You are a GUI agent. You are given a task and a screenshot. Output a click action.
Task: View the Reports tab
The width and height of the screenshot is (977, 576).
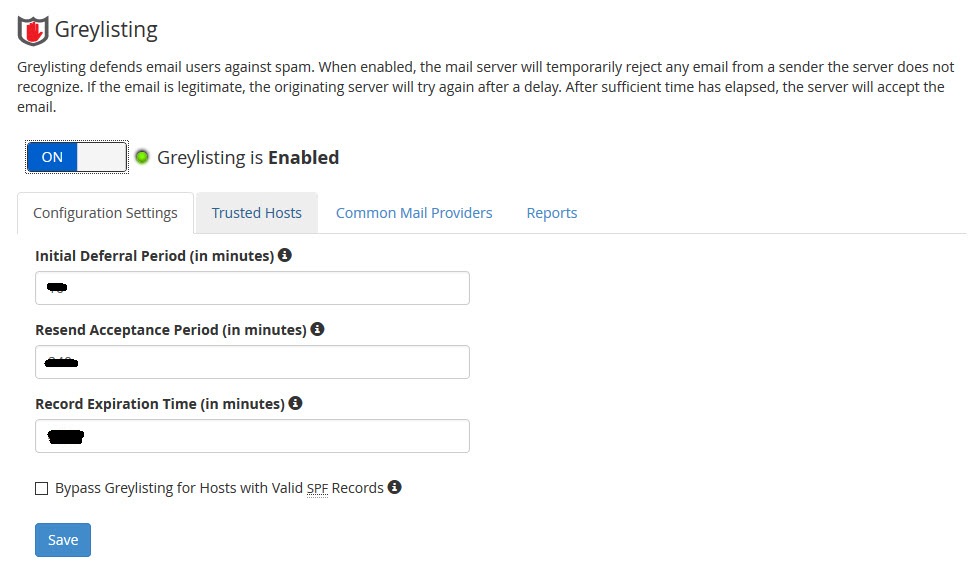click(x=552, y=213)
